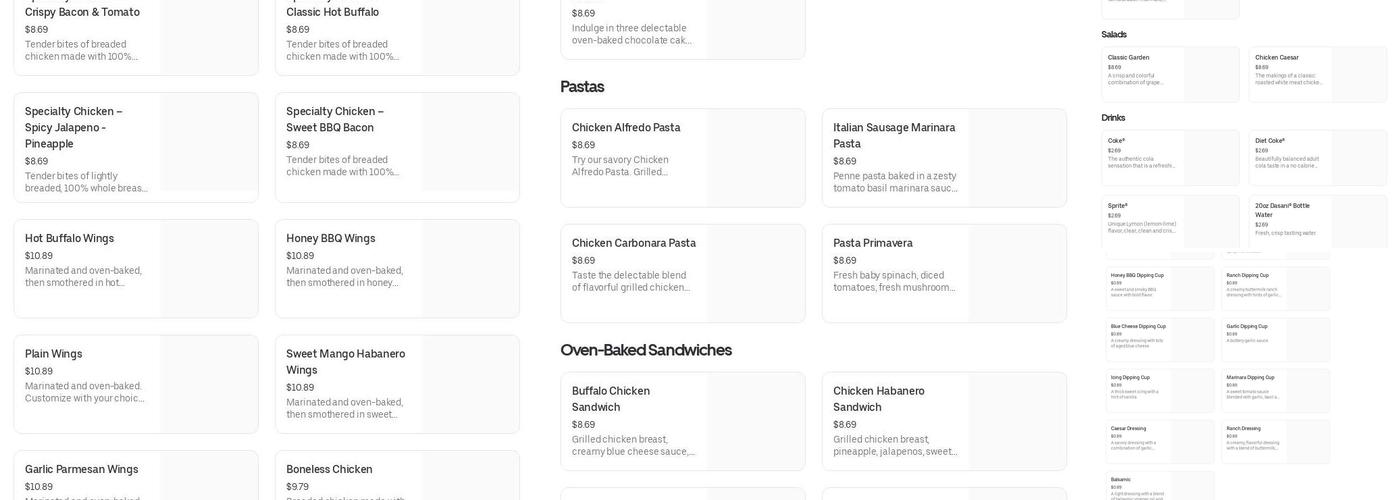The width and height of the screenshot is (1400, 500).
Task: Select the Italian Sausage Marinara Pasta
Action: [x=944, y=158]
